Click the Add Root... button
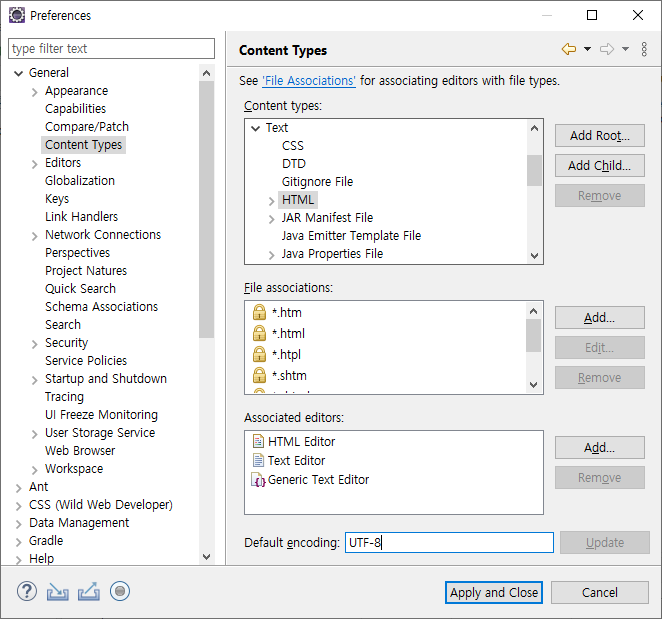 [x=600, y=136]
